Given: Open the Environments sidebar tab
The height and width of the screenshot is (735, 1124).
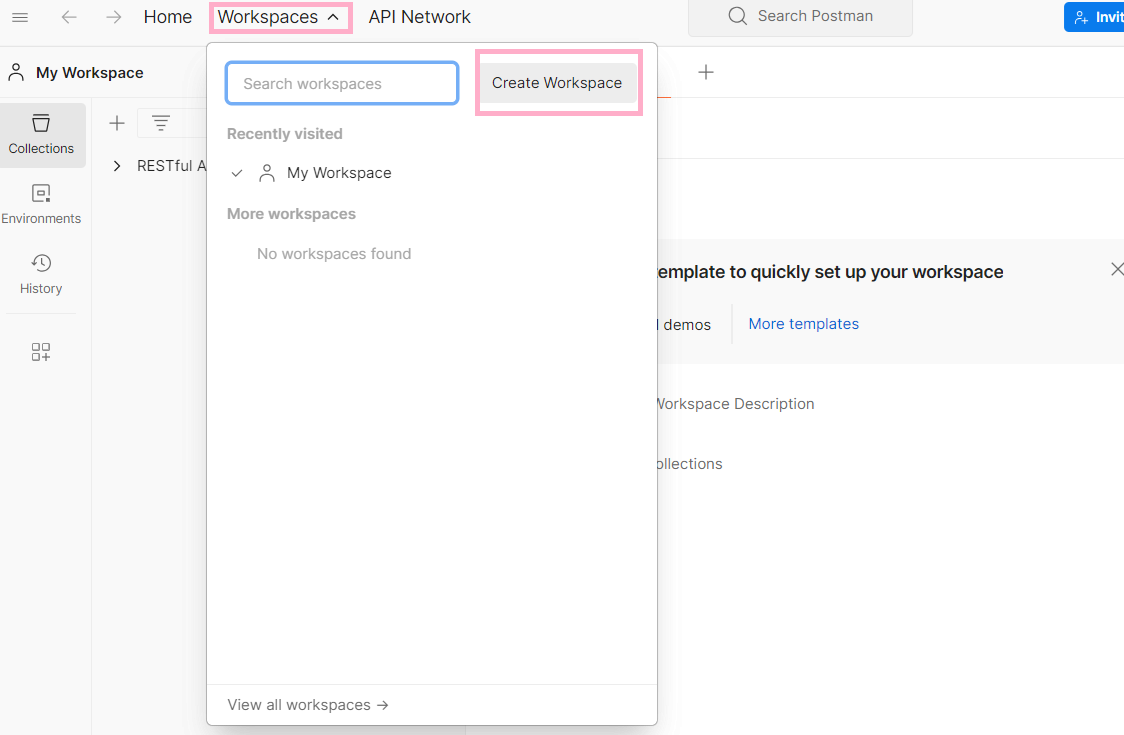Looking at the screenshot, I should click(x=42, y=204).
